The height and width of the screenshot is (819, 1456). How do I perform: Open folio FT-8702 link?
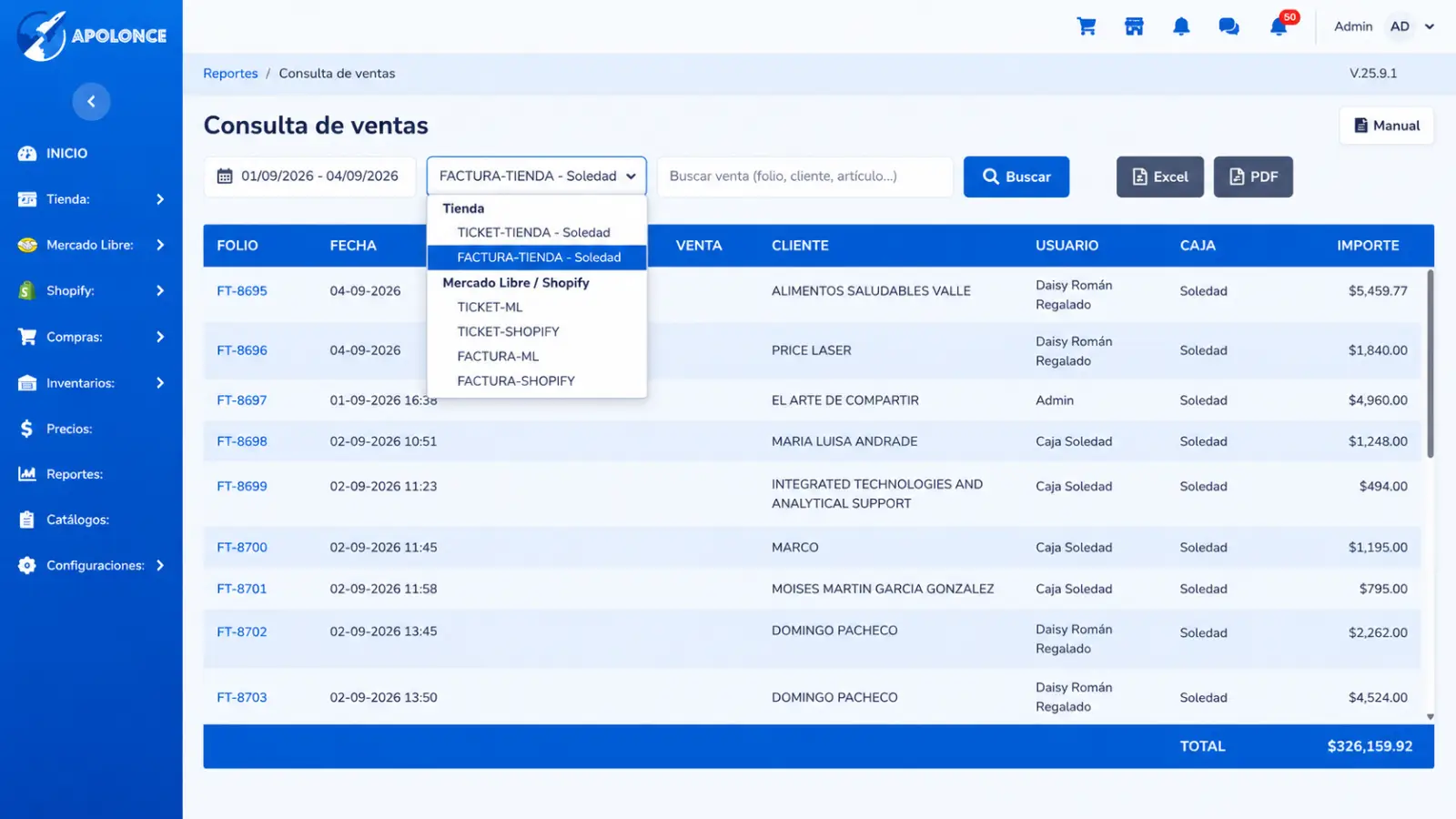242,632
